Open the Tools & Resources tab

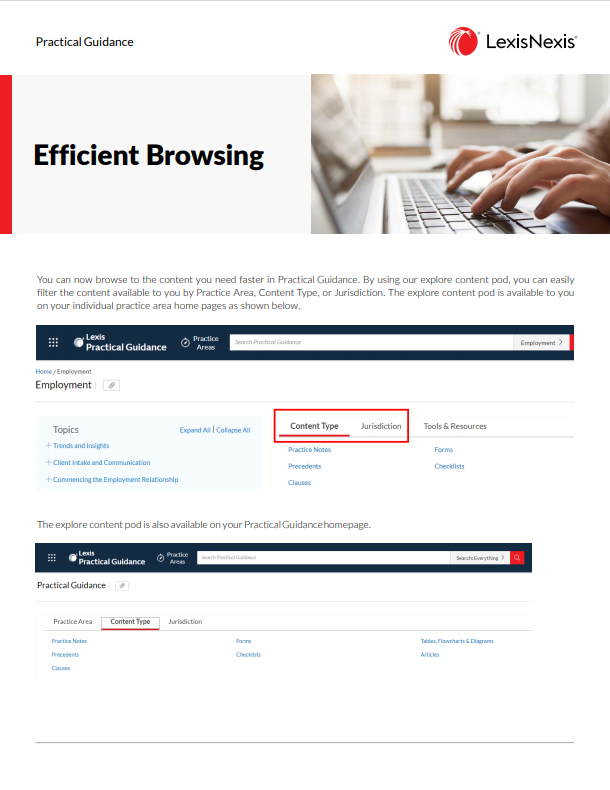[455, 426]
